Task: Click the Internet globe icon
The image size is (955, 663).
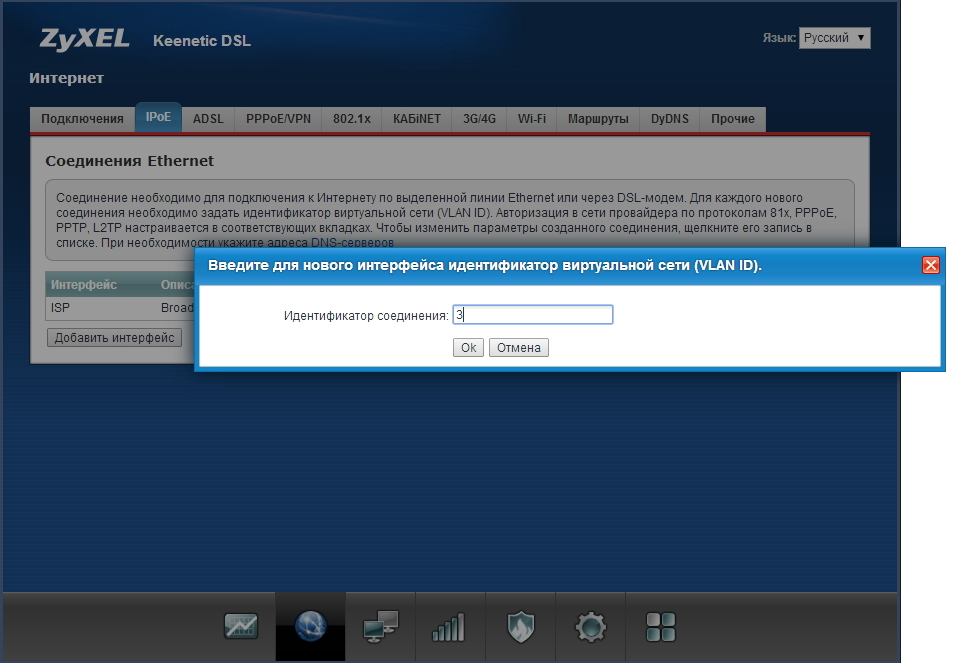Action: (x=311, y=627)
